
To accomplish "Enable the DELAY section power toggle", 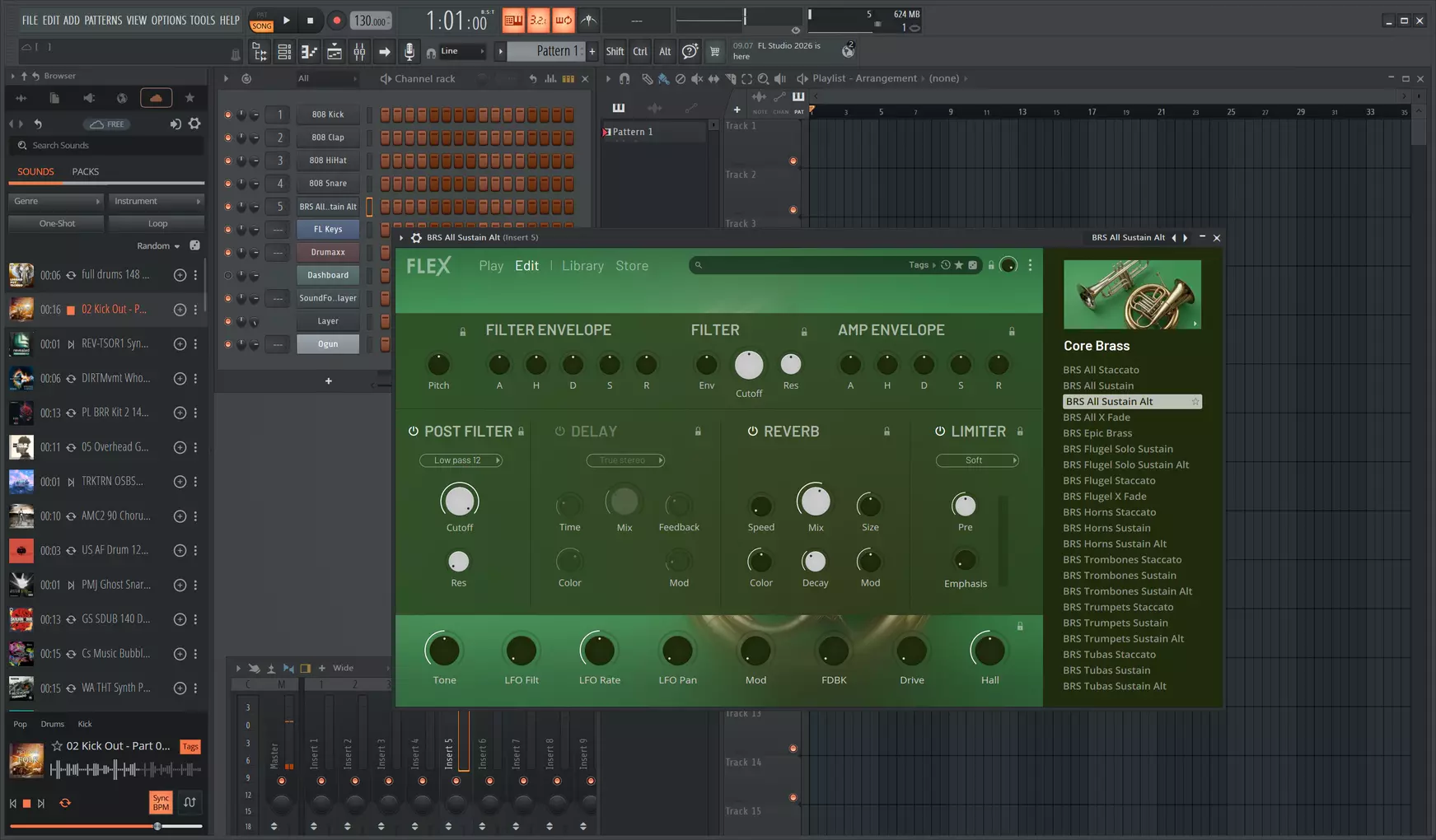I will pos(560,432).
